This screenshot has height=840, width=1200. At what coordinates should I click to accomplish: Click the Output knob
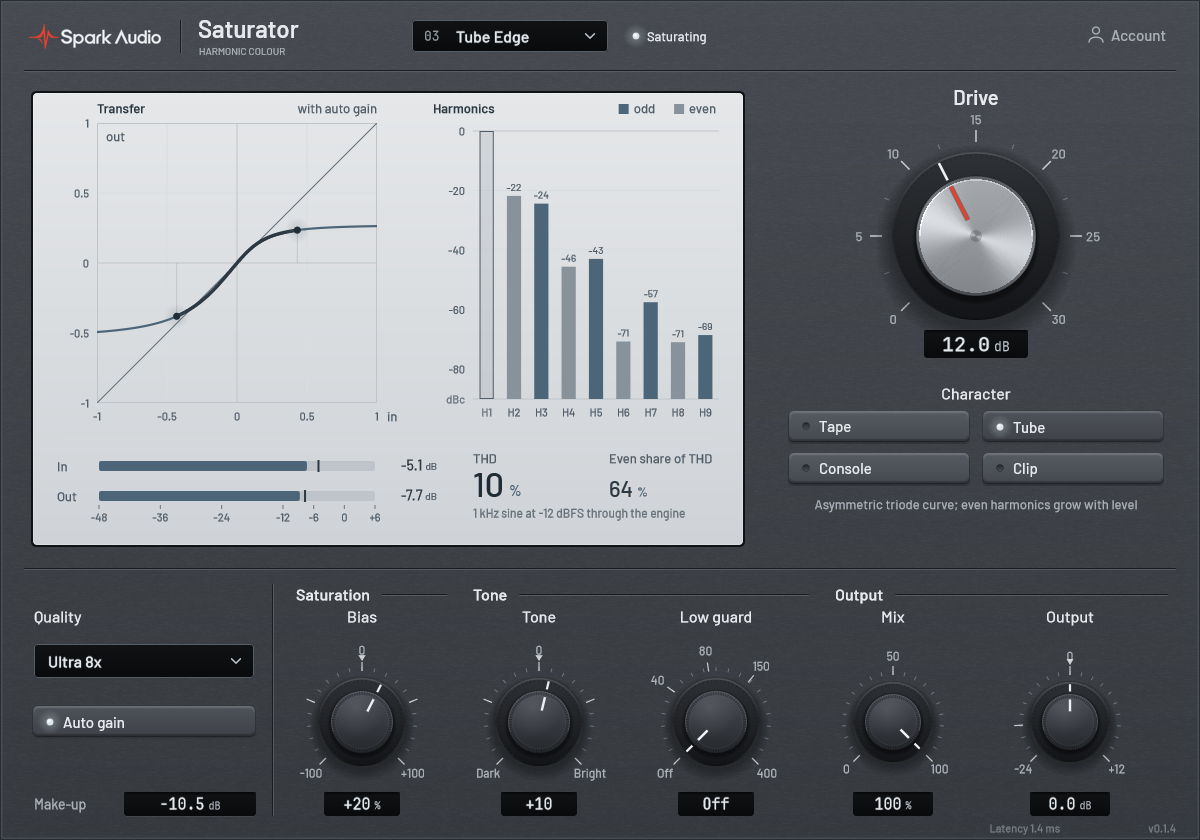[x=1070, y=722]
